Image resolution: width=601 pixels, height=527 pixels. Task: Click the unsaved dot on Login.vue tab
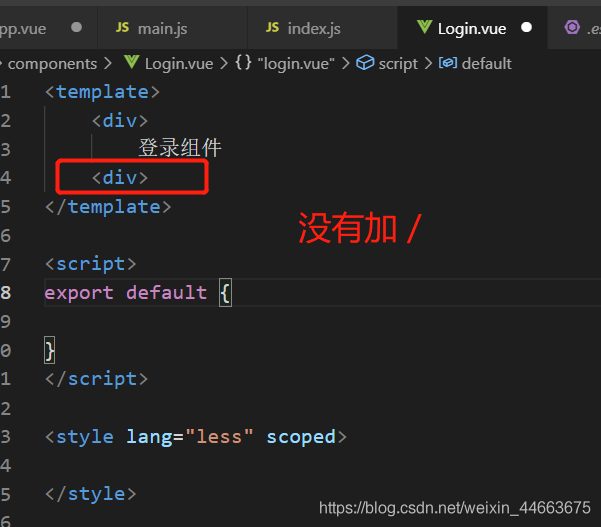[526, 28]
